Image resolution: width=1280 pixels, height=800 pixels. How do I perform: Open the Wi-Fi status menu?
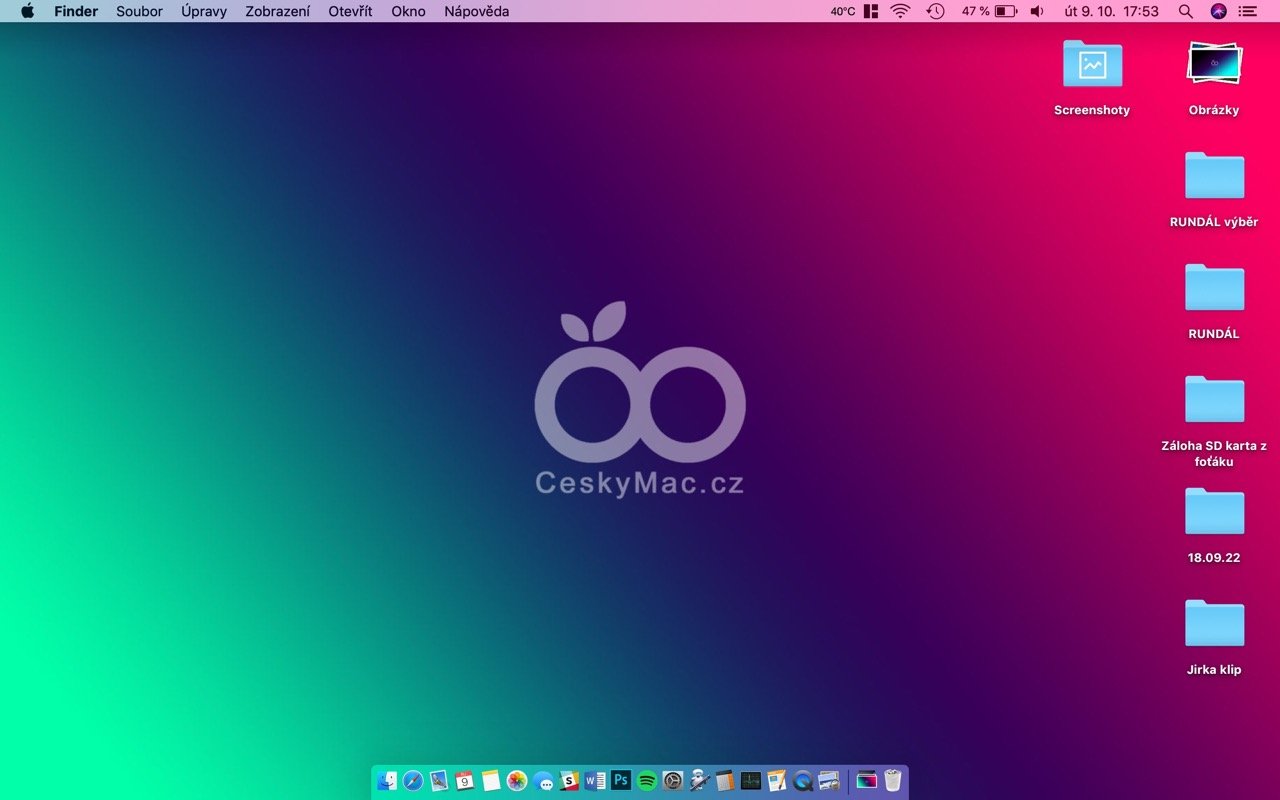(900, 11)
